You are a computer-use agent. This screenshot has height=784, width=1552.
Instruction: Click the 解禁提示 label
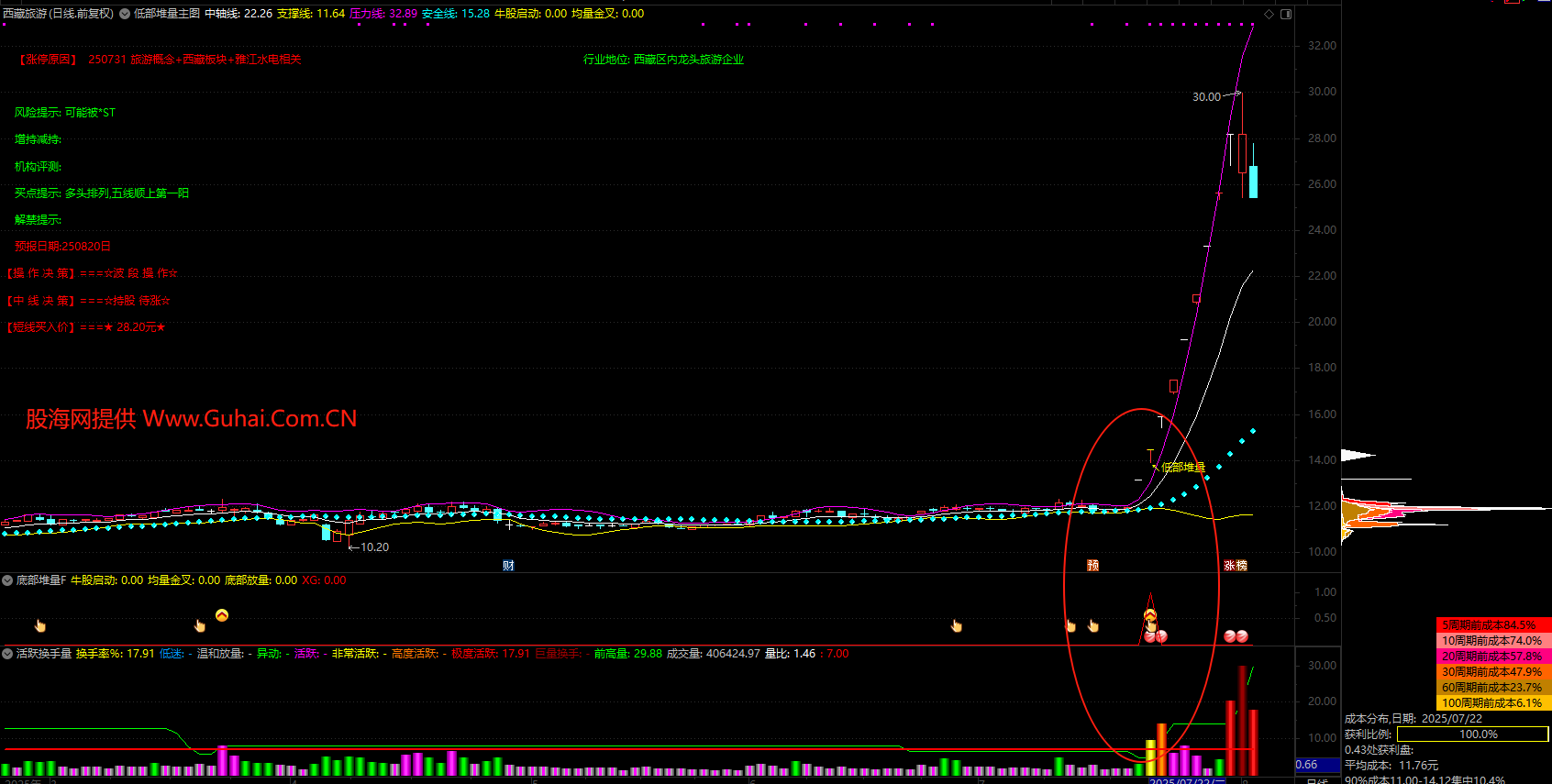click(x=38, y=220)
